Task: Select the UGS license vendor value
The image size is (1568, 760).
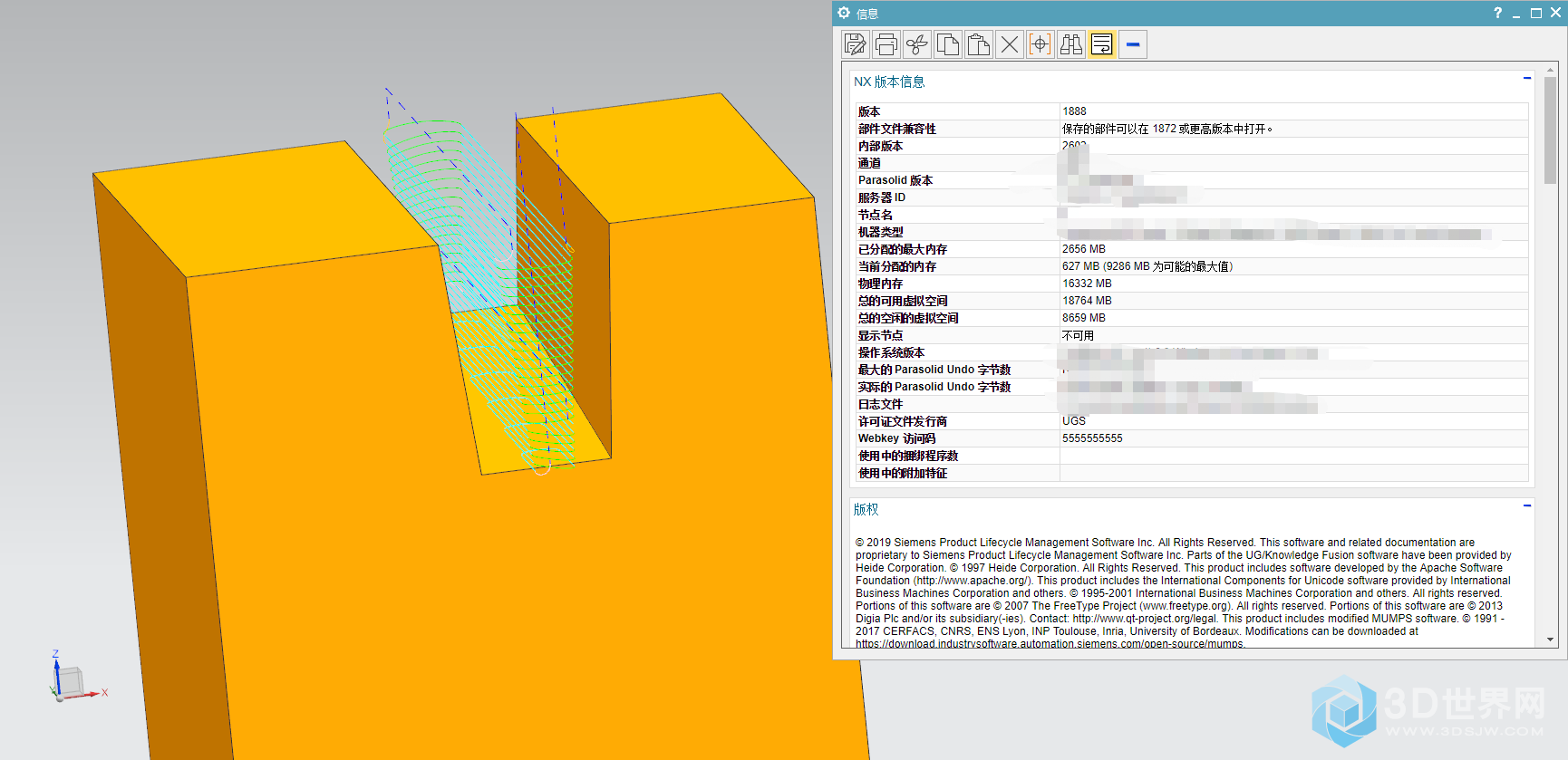Action: tap(1074, 421)
